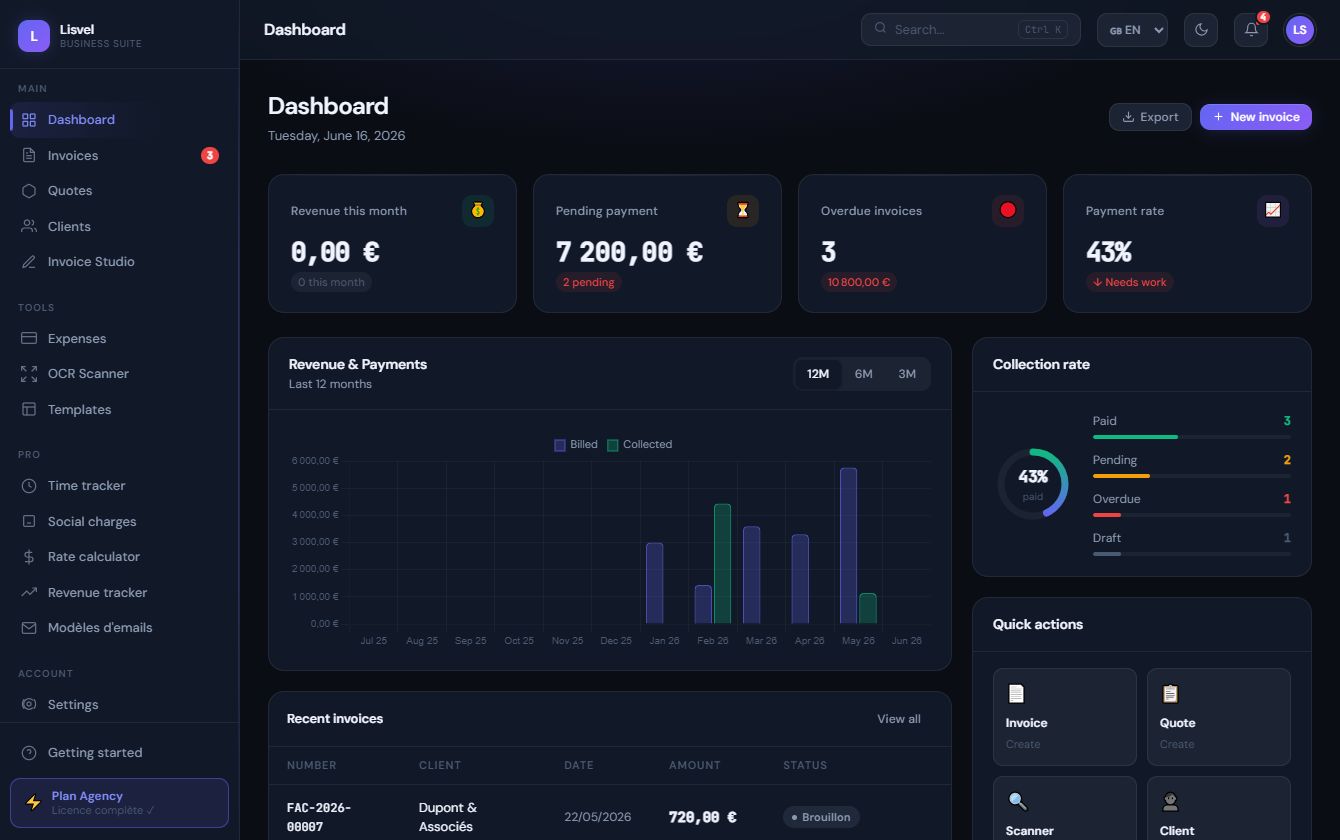Click the money bag icon on the revenue card
The image size is (1340, 840).
(x=478, y=211)
